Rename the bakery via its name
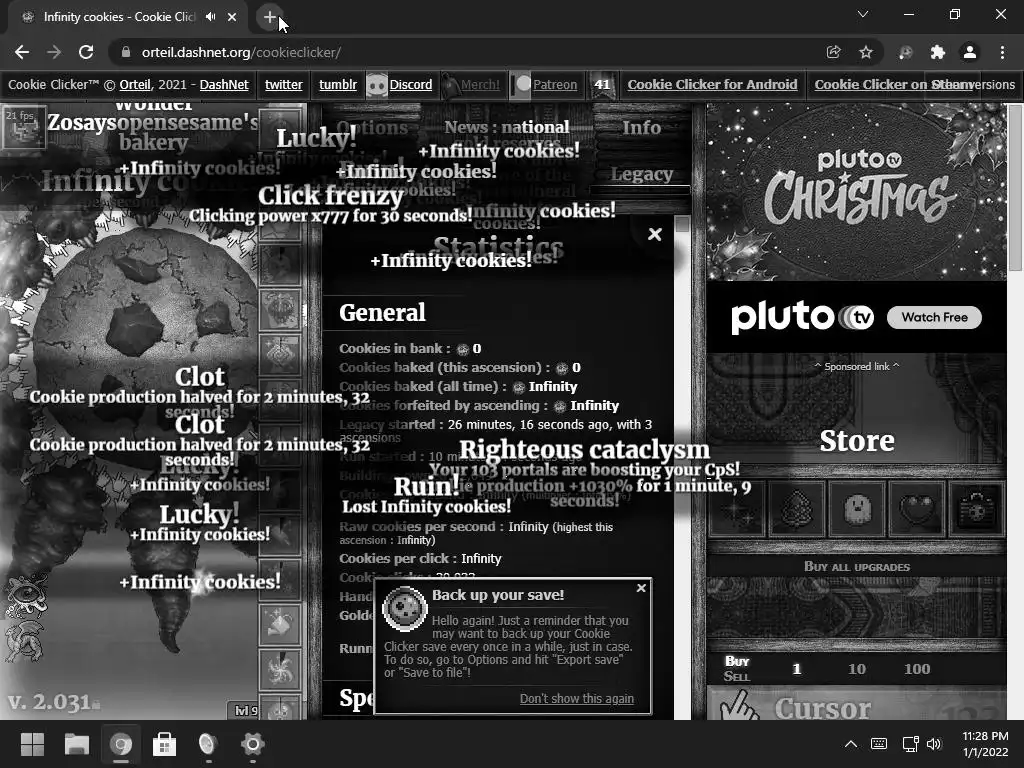The image size is (1024, 768). (153, 131)
